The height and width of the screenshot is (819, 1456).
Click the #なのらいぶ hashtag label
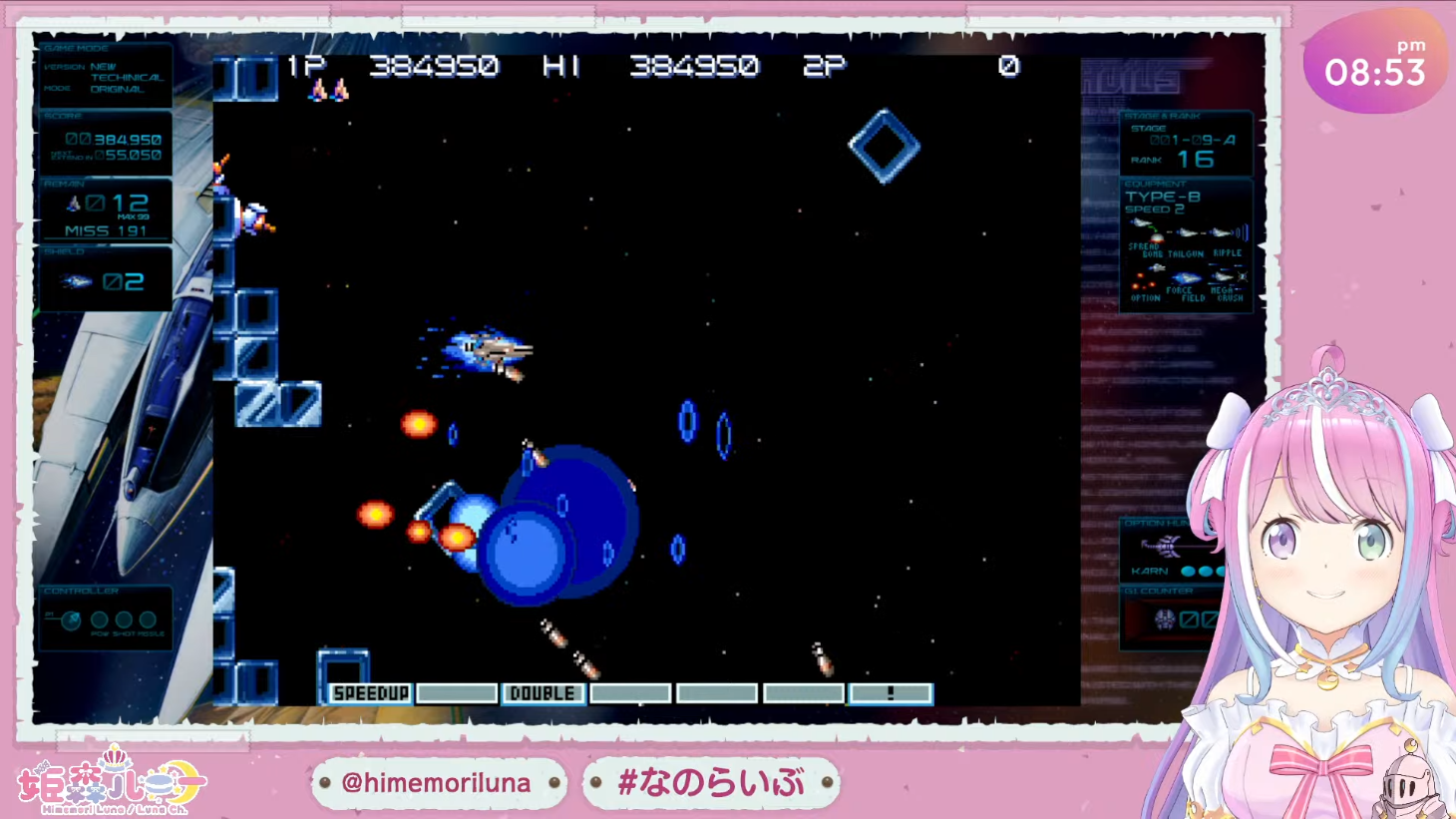(711, 783)
